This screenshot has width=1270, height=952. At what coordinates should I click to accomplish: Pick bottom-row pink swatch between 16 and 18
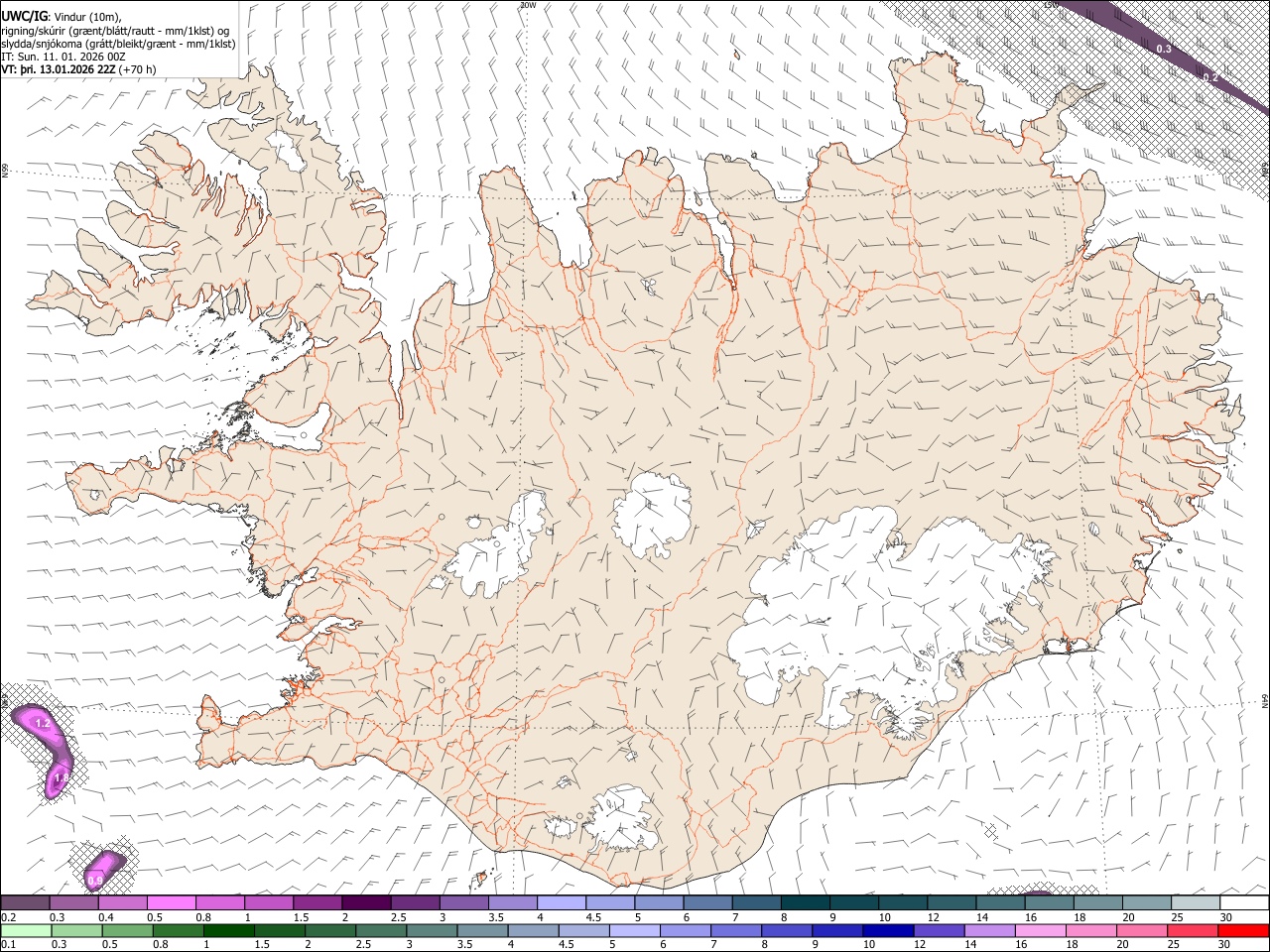[1041, 930]
